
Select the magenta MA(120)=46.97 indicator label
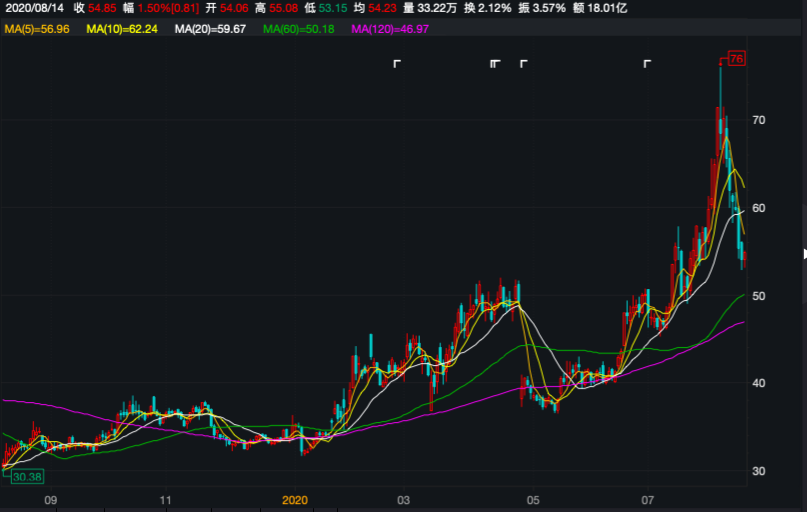pyautogui.click(x=390, y=30)
